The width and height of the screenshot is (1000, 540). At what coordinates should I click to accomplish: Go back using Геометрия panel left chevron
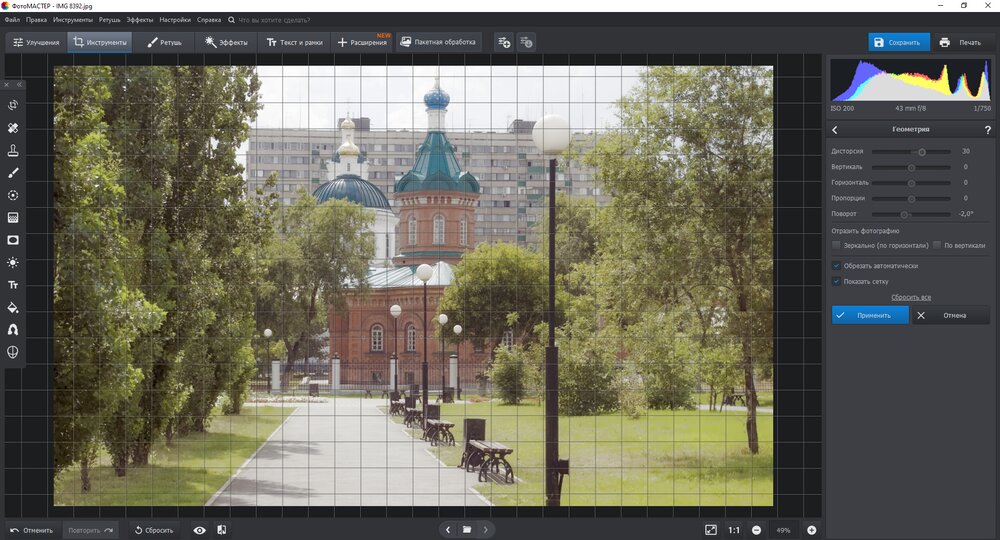[835, 130]
